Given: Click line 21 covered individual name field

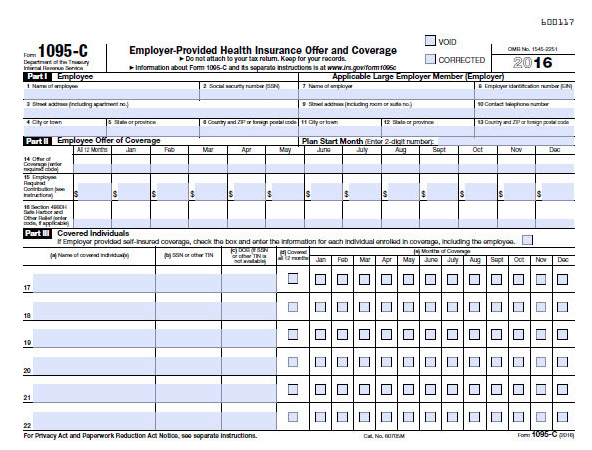Looking at the screenshot, I should tap(94, 393).
